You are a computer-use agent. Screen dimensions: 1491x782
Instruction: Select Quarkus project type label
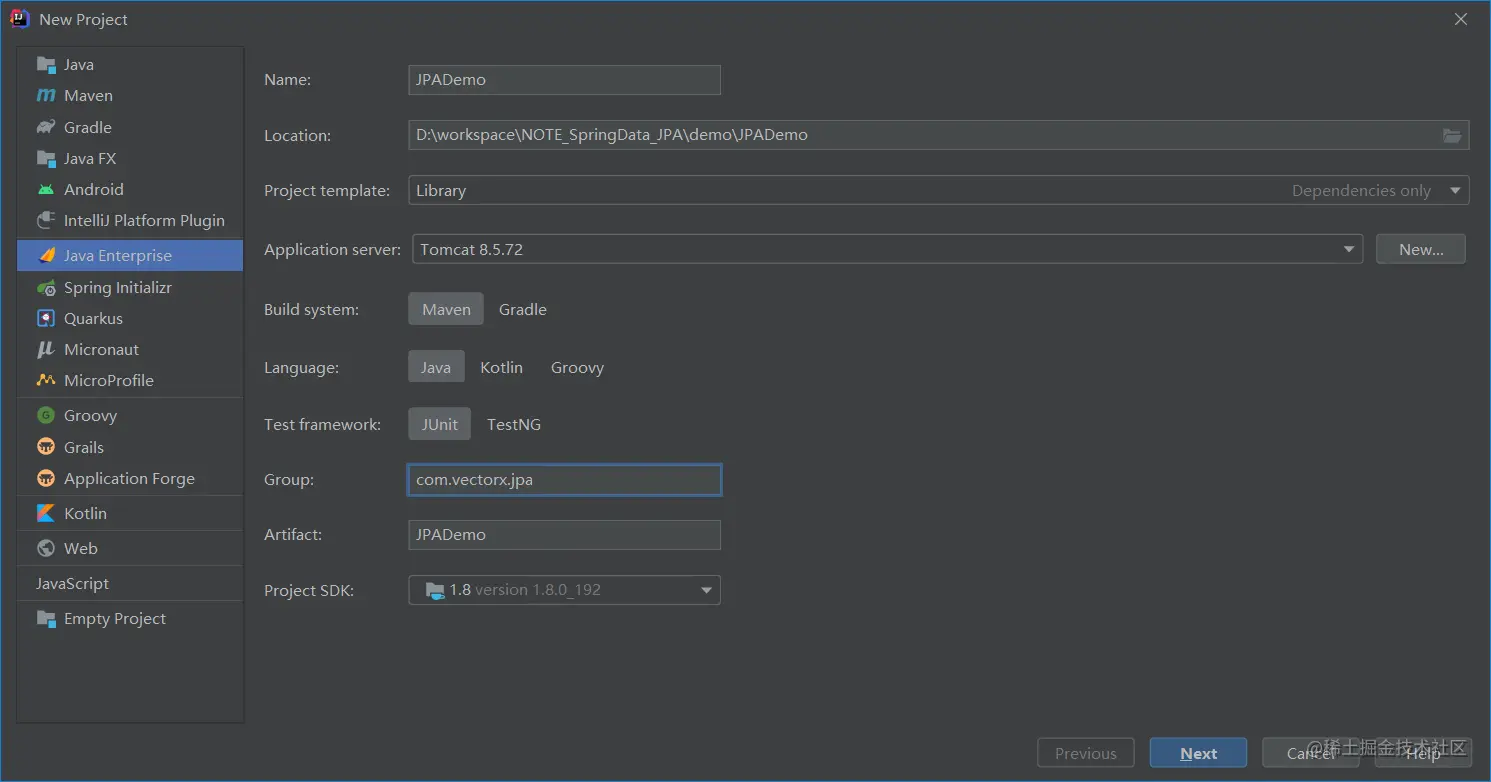tap(93, 318)
